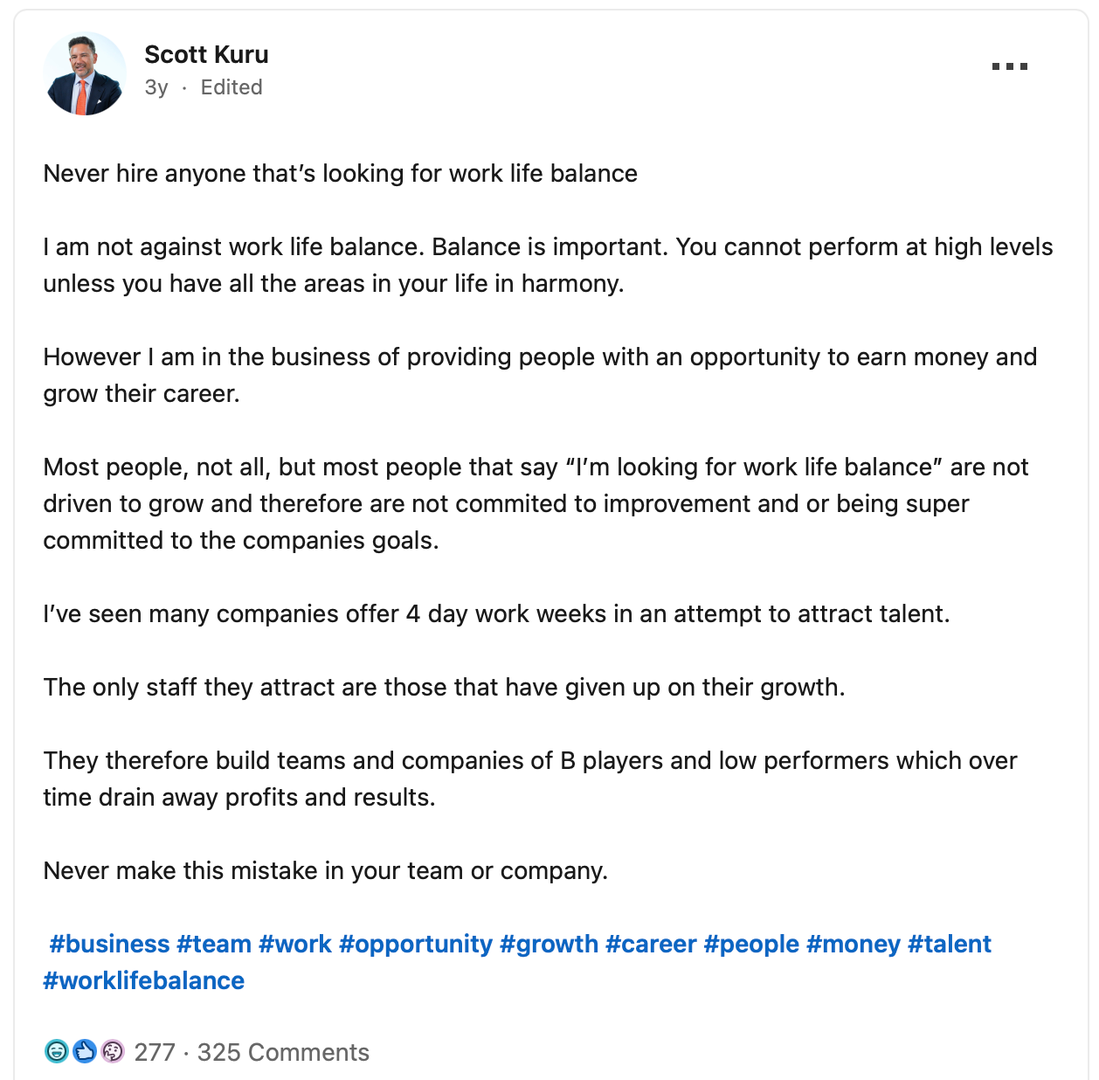Click the #career hashtag

(650, 944)
